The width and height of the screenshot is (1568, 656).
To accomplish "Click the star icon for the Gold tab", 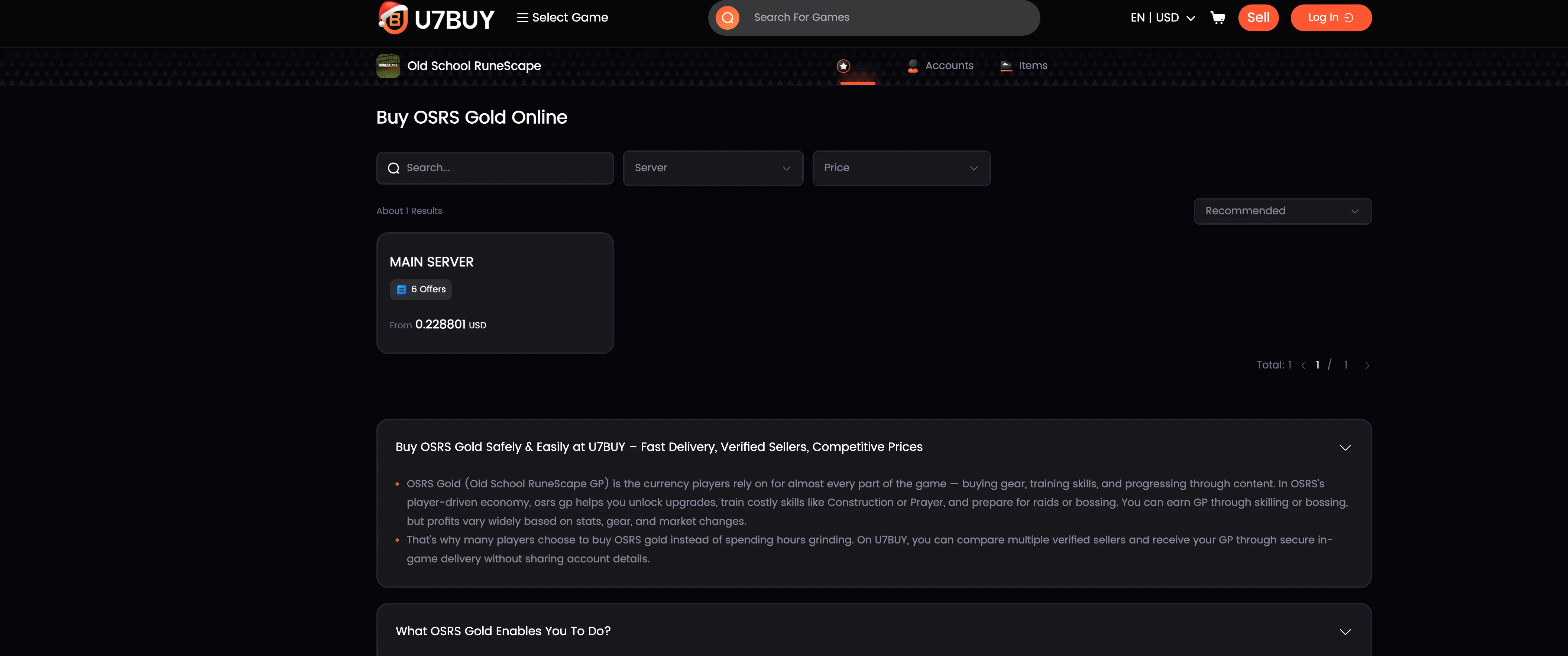I will tap(843, 66).
